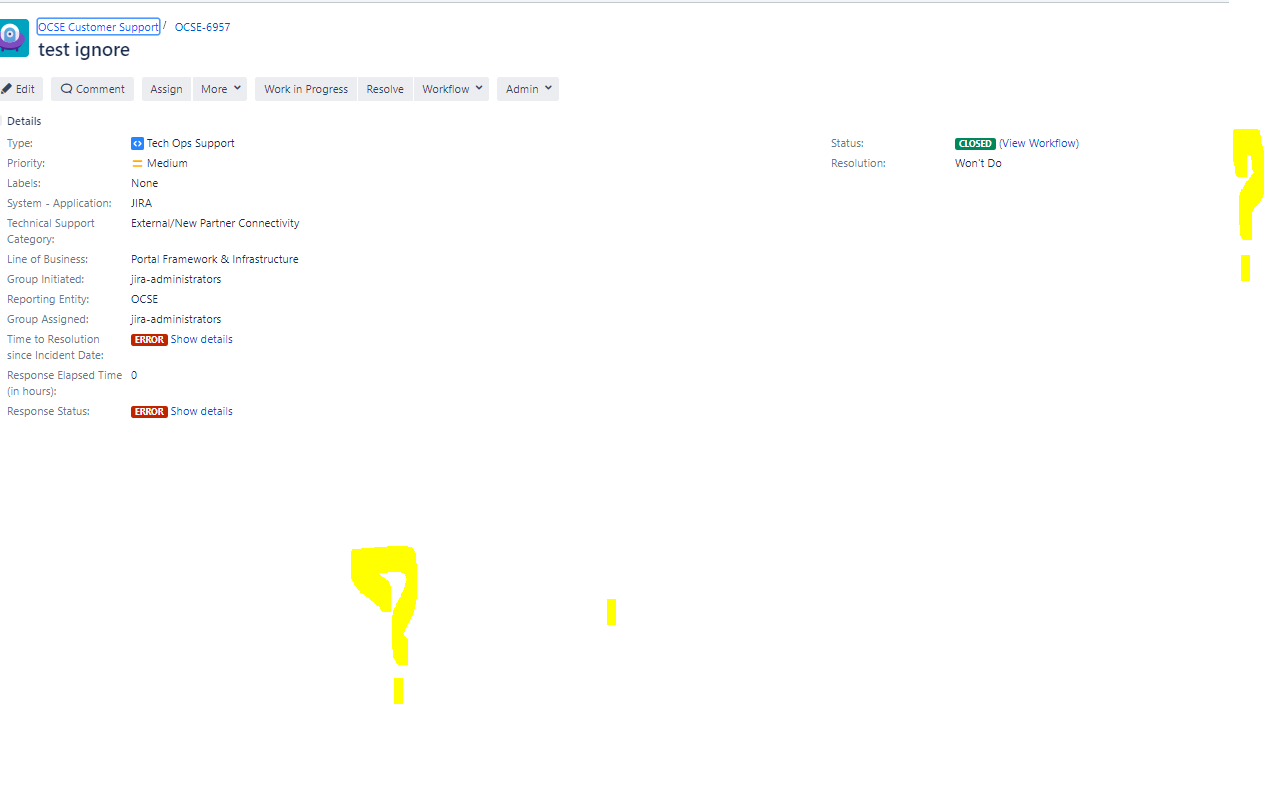Show details for Response Status error
Screen dimensions: 1264x807
(x=201, y=411)
